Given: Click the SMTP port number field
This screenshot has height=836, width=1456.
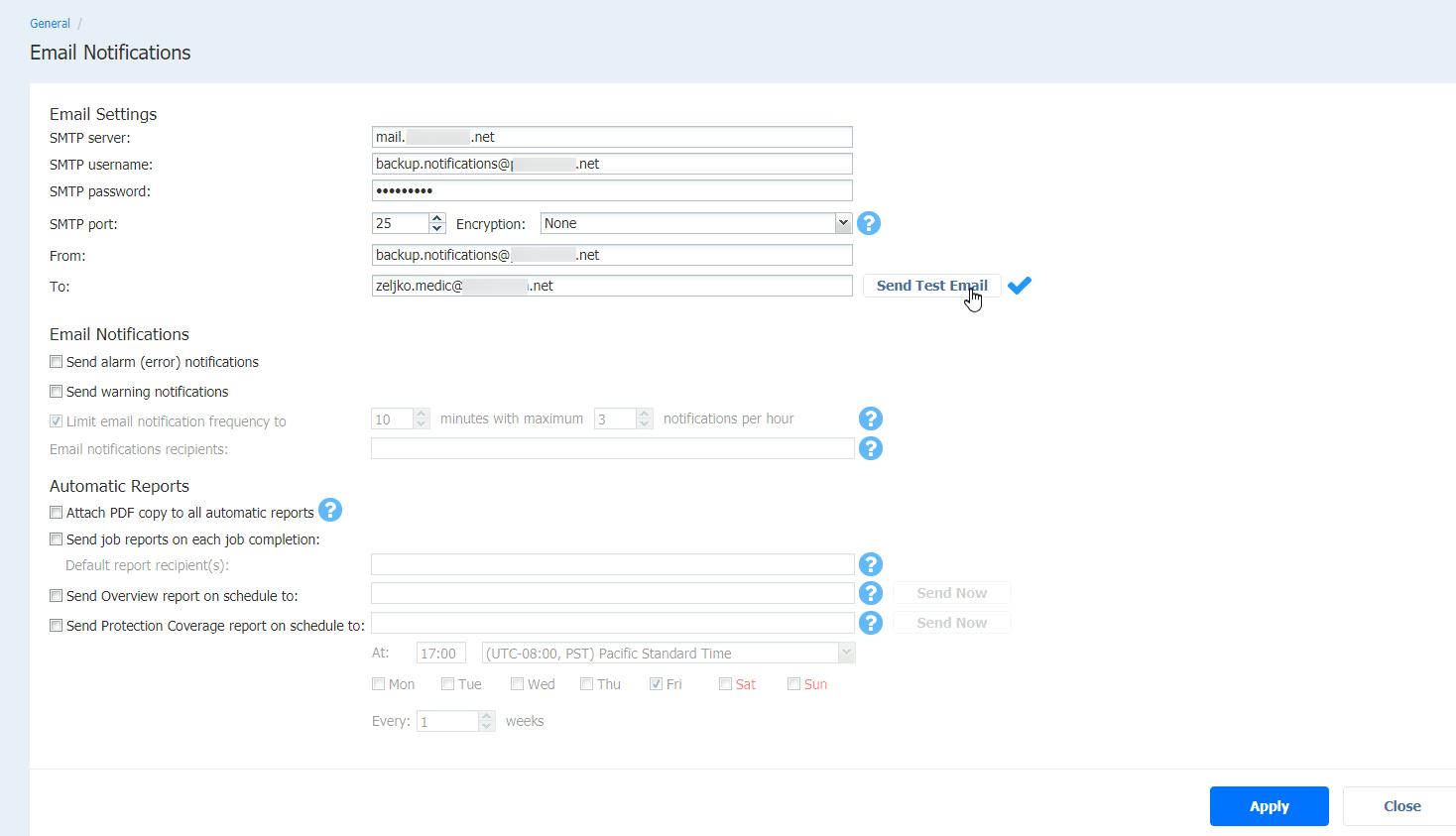Looking at the screenshot, I should [401, 223].
